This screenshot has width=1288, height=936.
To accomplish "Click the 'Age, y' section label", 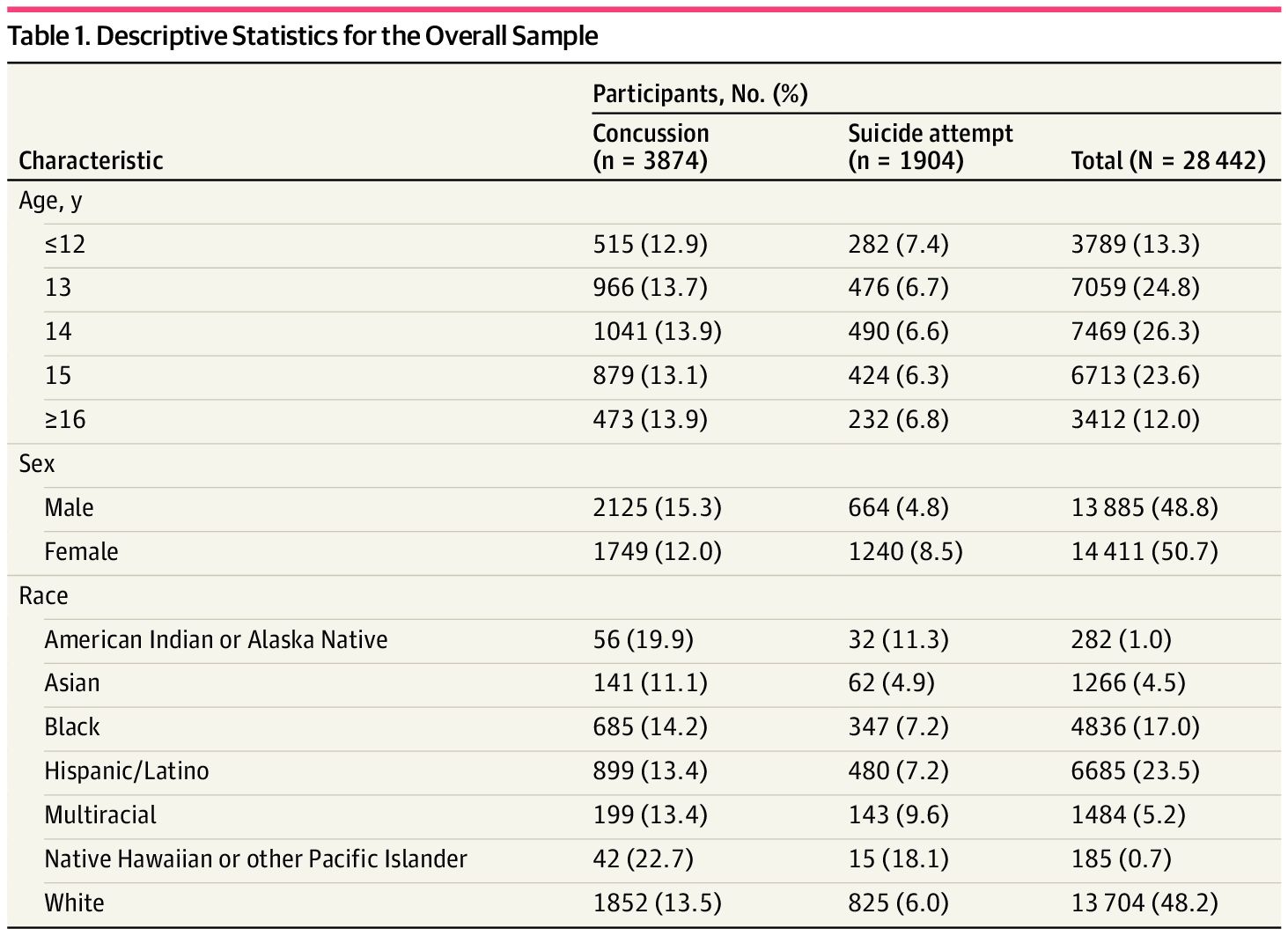I will point(50,201).
